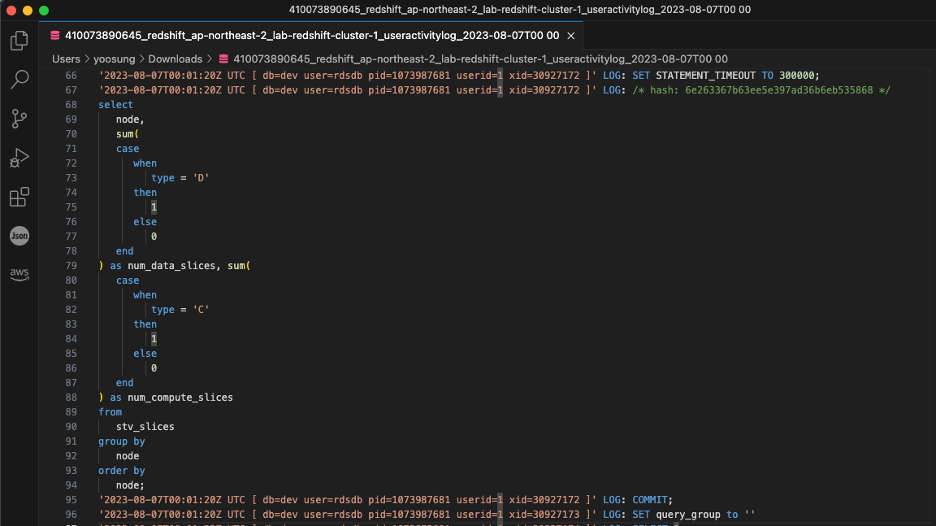Image resolution: width=936 pixels, height=526 pixels.
Task: Click the green macOS fullscreen button
Action: 44,10
